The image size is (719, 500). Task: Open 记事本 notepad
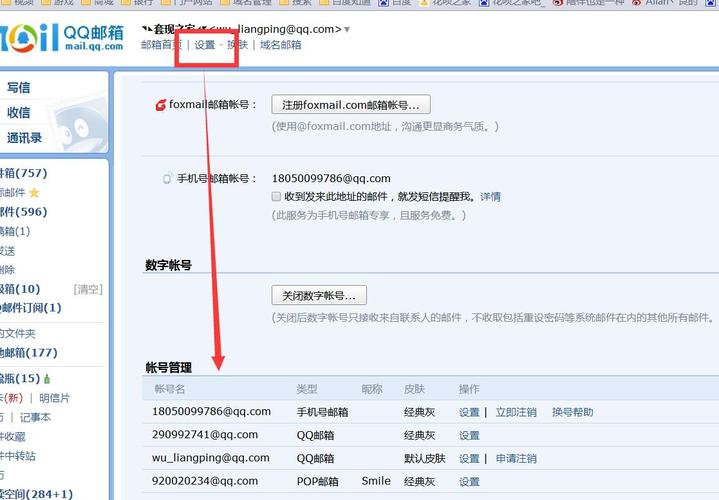coord(35,417)
